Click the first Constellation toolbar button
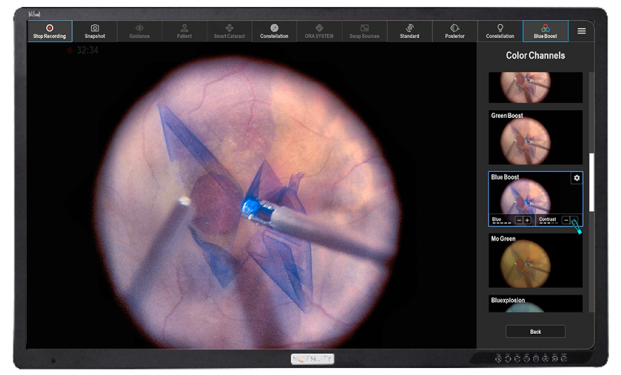The height and width of the screenshot is (375, 621). (274, 31)
